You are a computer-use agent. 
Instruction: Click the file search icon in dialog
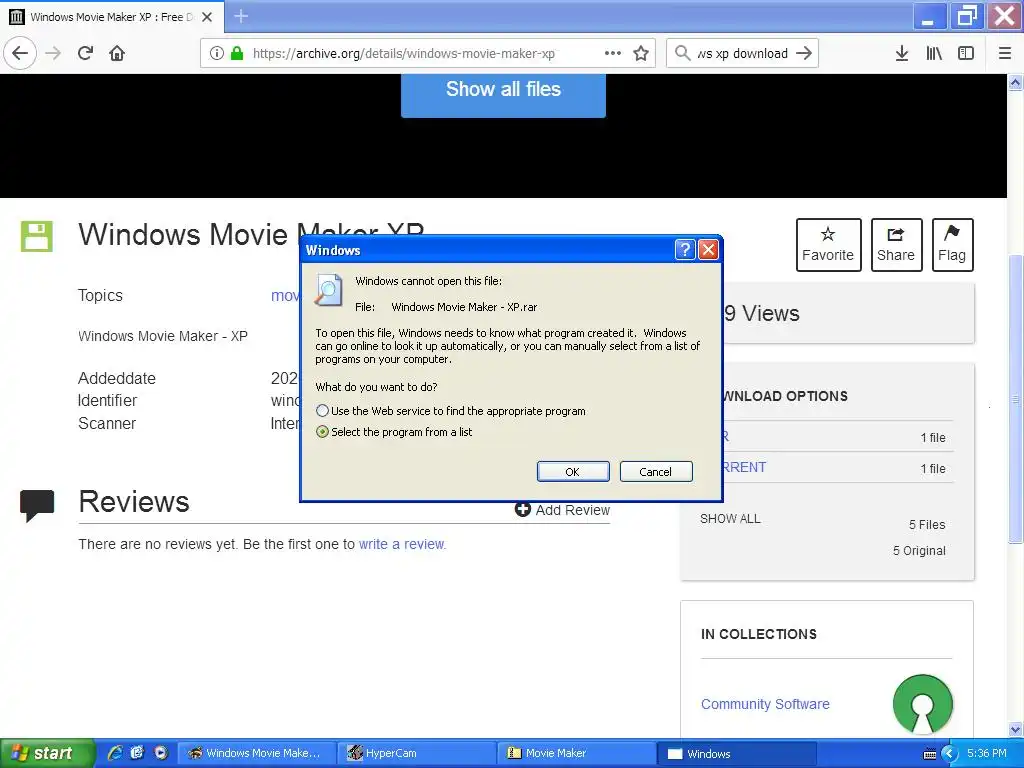(328, 290)
